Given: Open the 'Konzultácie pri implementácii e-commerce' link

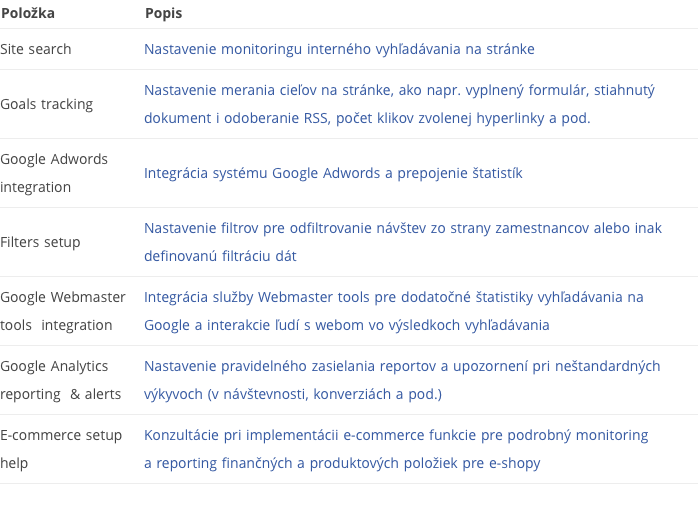Looking at the screenshot, I should coord(396,435).
